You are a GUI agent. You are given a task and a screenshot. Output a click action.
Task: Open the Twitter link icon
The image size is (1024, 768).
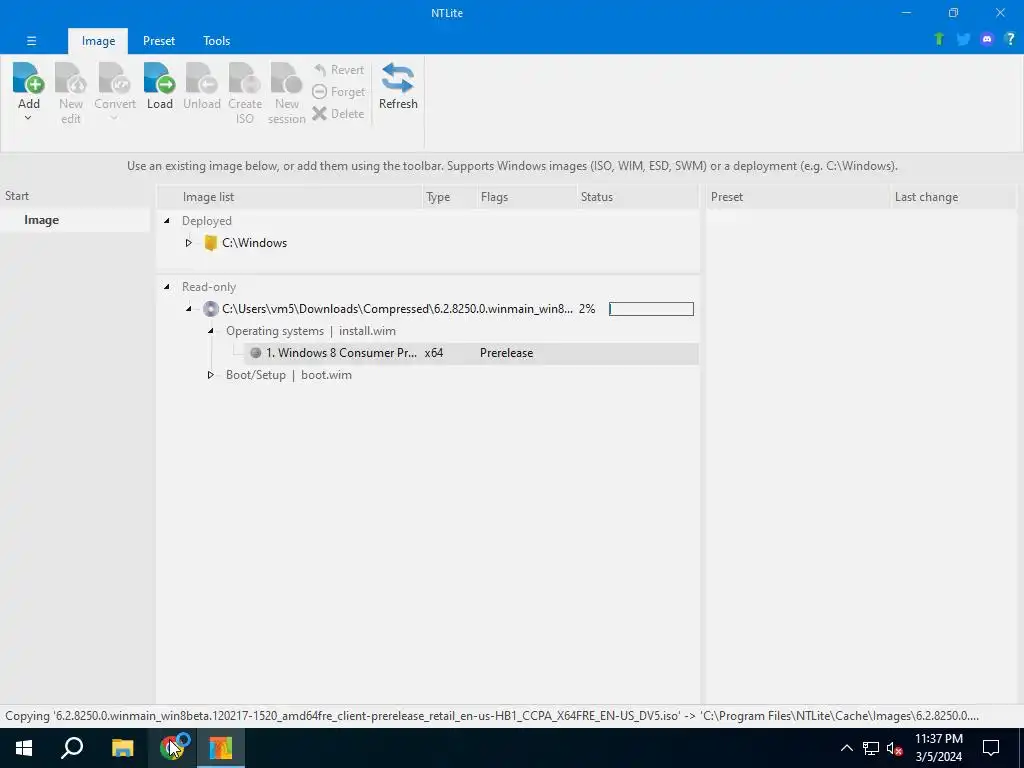[x=963, y=39]
